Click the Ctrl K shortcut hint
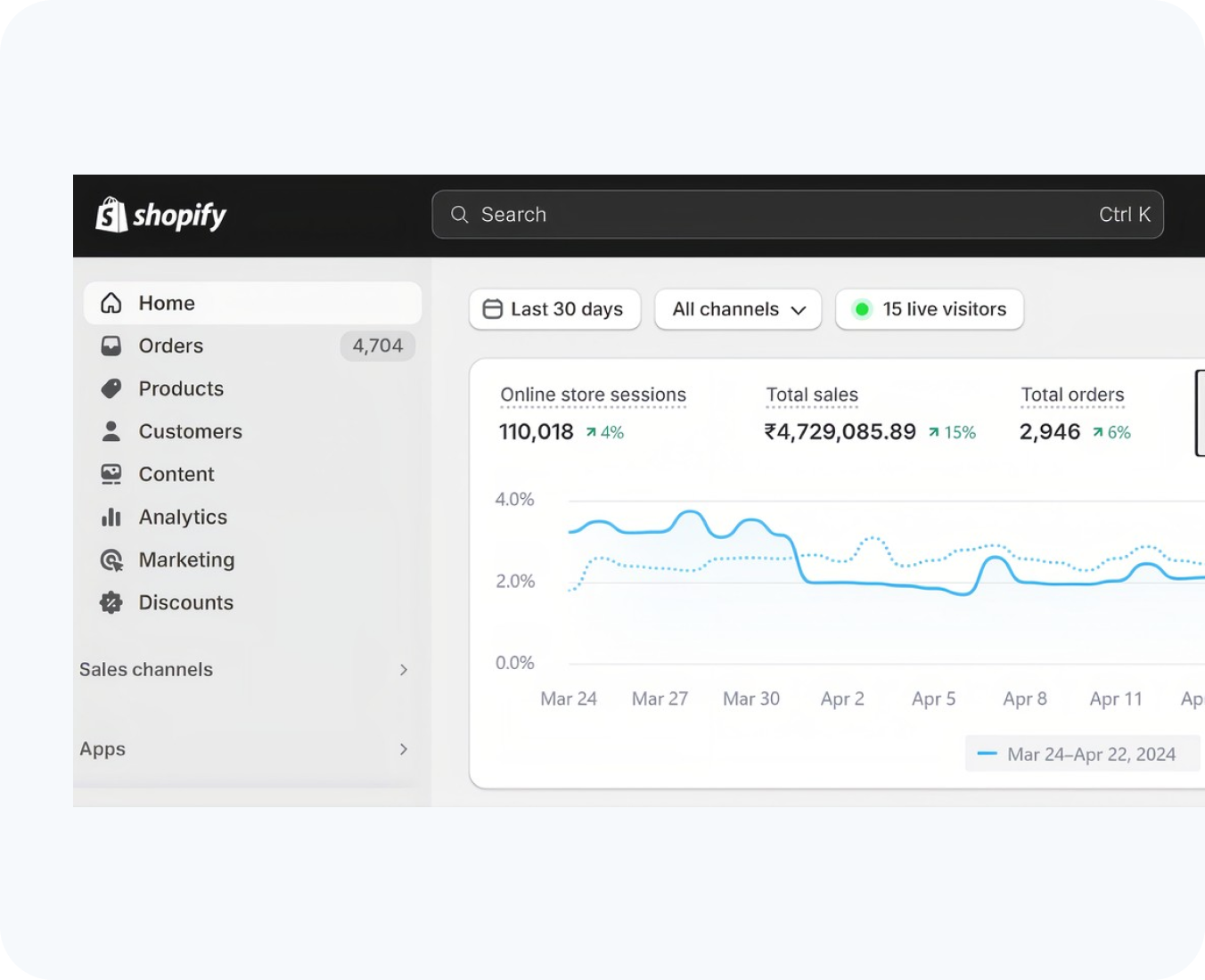Screen dimensions: 1205x980 (1125, 215)
